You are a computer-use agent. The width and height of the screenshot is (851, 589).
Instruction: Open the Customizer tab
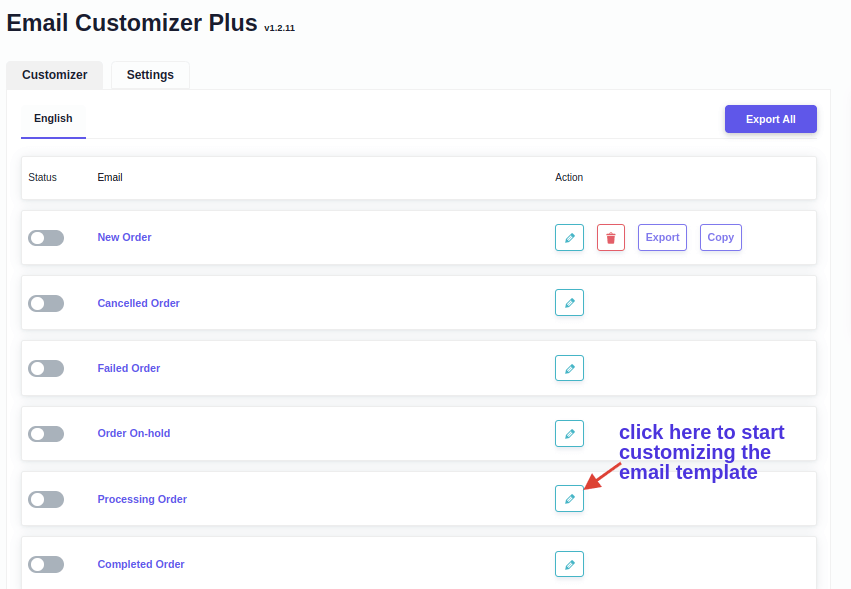point(55,75)
